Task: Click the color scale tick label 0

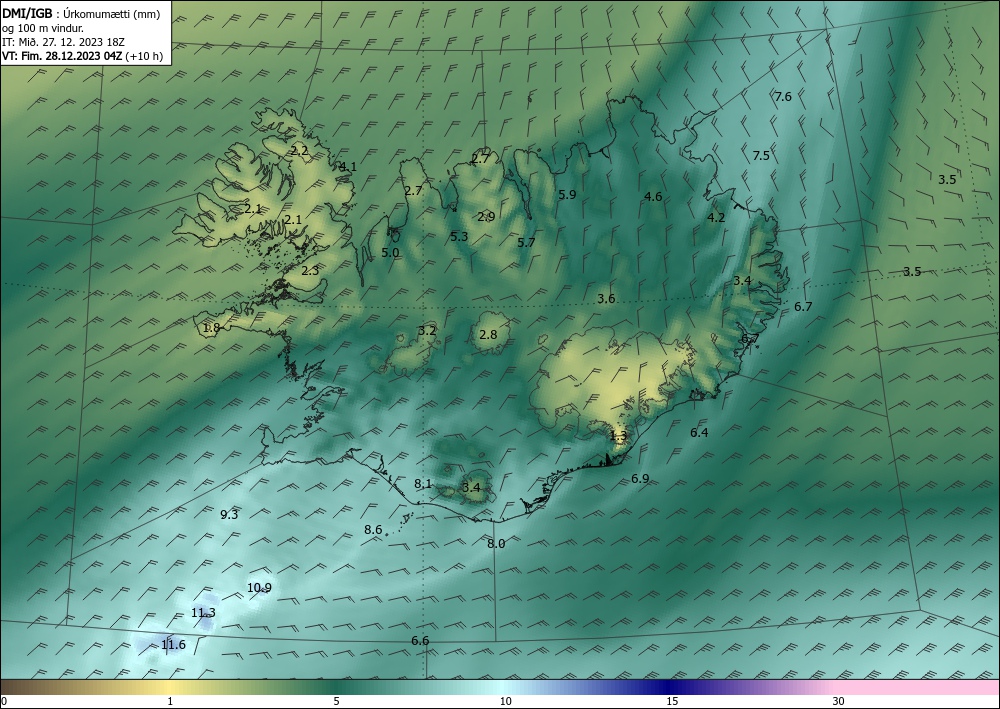Action: (4, 702)
